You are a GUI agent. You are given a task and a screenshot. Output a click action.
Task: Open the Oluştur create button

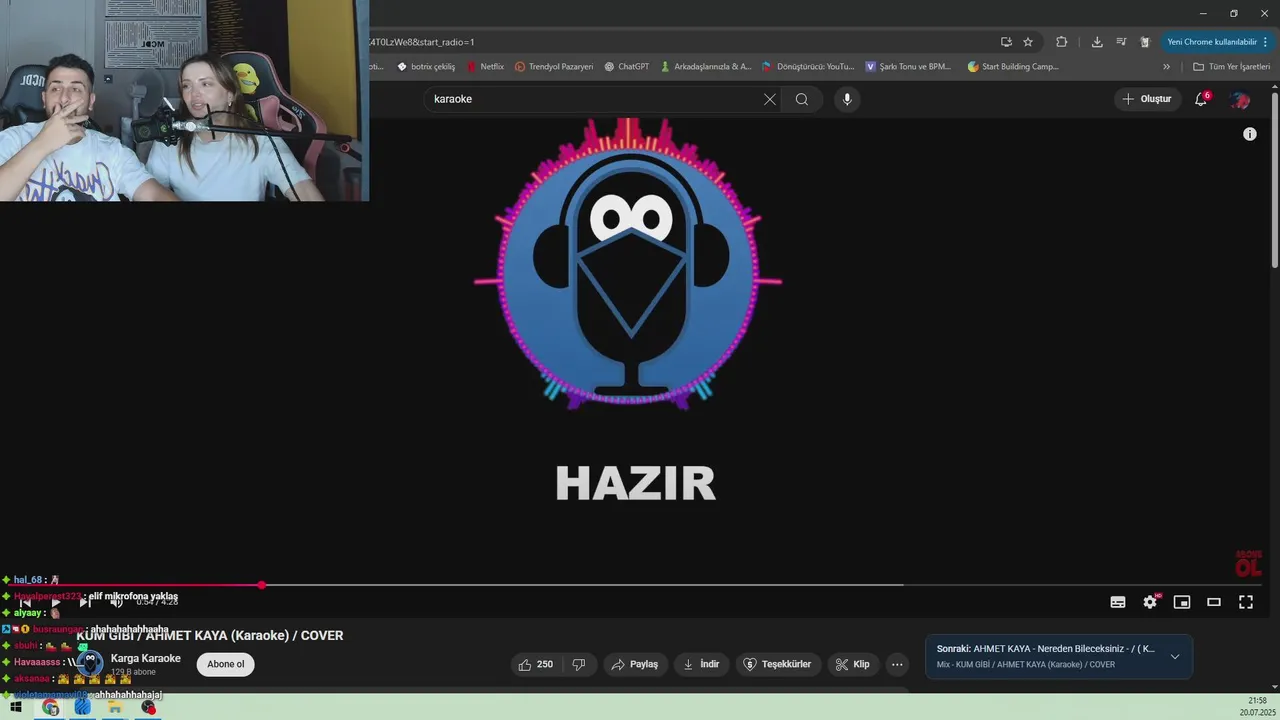click(x=1146, y=99)
